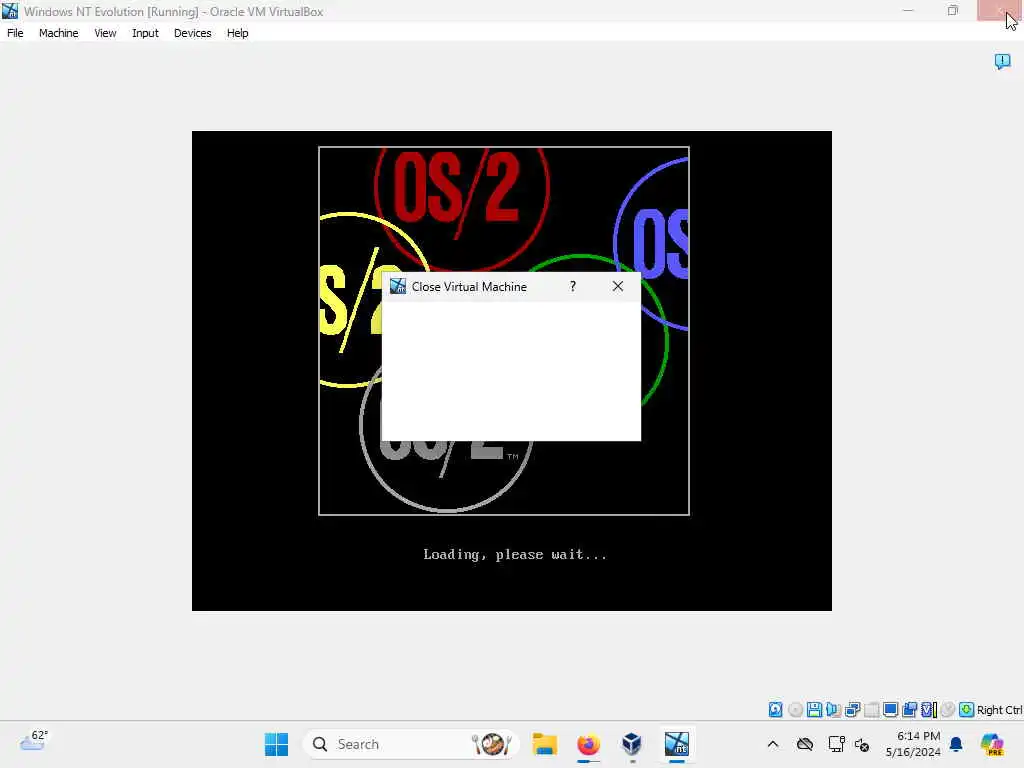
Task: Open the Windows Start menu
Action: point(276,744)
